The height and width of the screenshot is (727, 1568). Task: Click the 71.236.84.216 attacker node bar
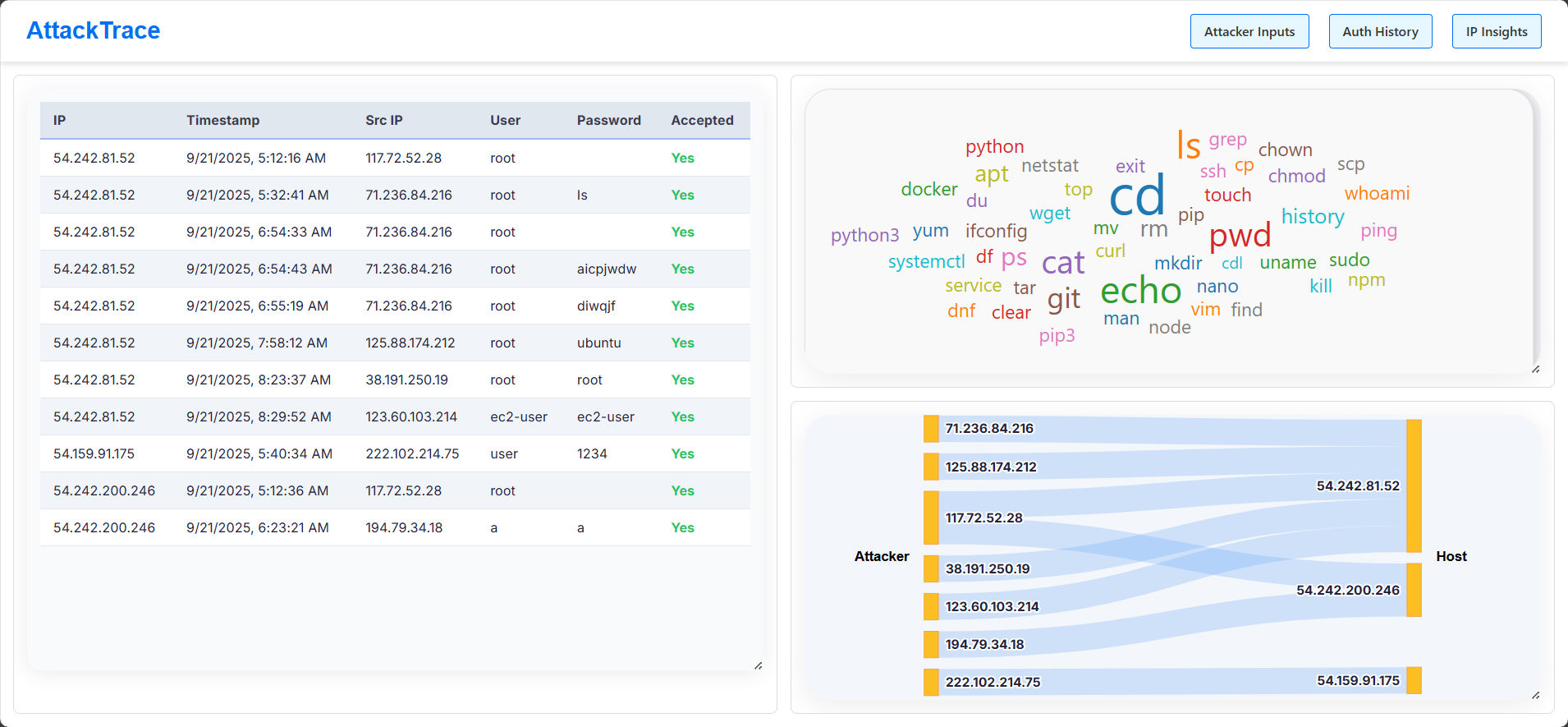pyautogui.click(x=931, y=429)
